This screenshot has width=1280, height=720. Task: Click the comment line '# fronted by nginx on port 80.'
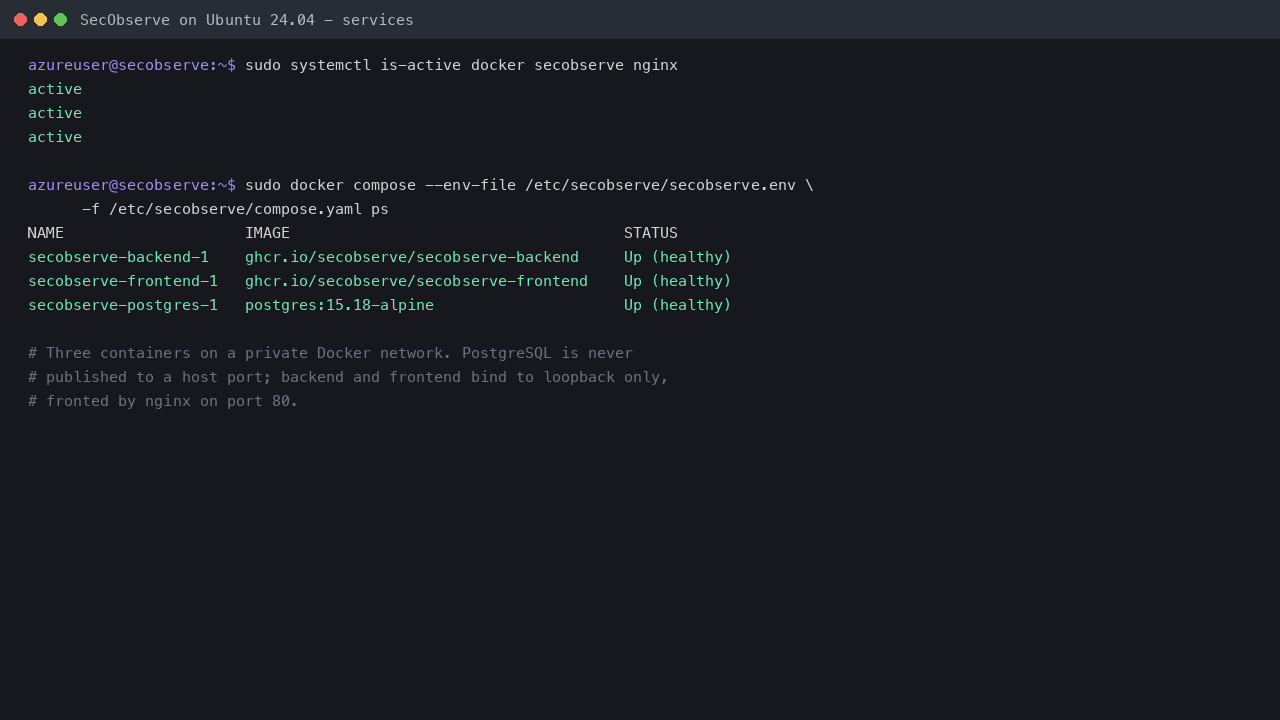point(163,401)
